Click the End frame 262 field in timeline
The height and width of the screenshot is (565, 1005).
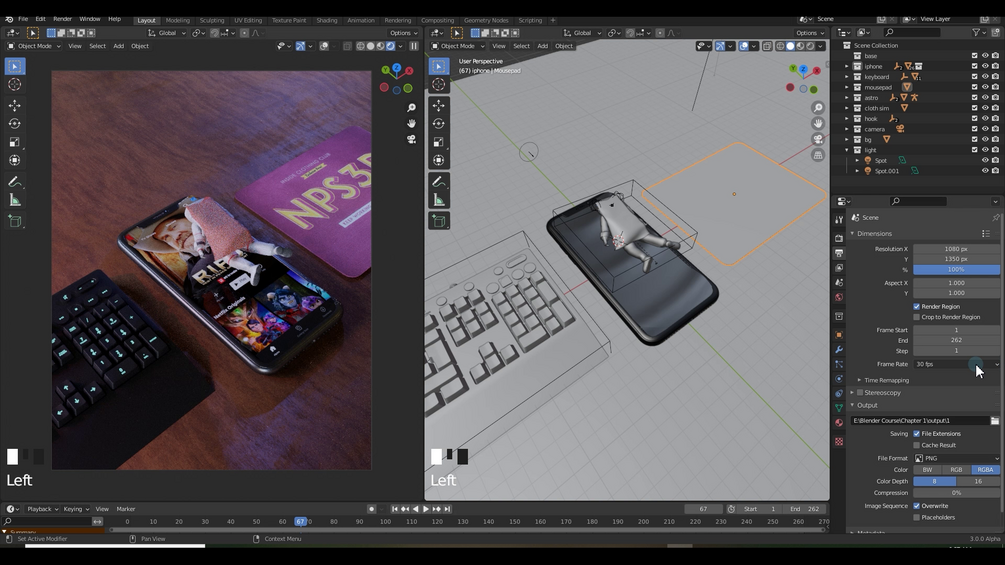pyautogui.click(x=805, y=509)
